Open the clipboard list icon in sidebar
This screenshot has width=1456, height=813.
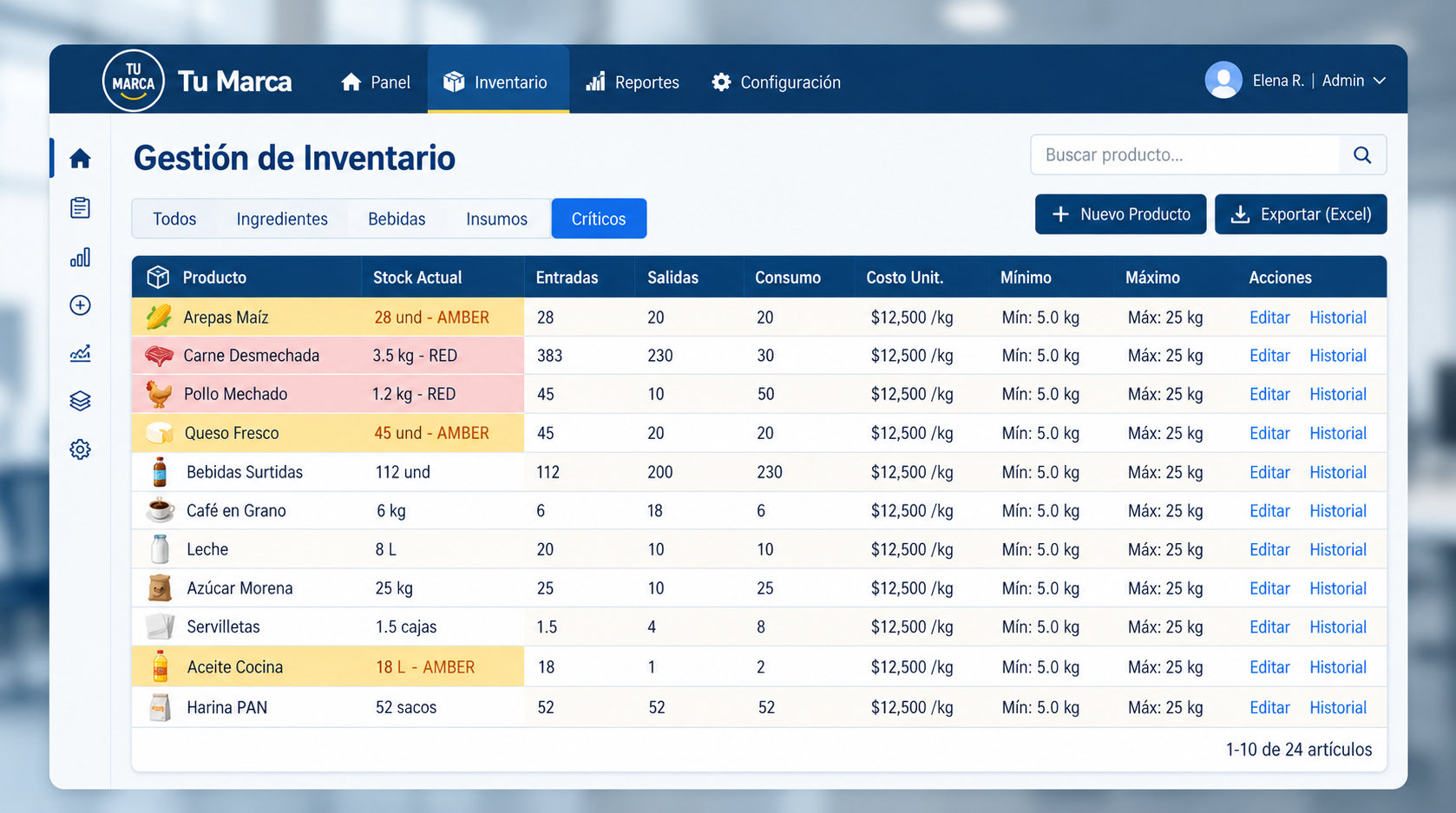(x=80, y=208)
